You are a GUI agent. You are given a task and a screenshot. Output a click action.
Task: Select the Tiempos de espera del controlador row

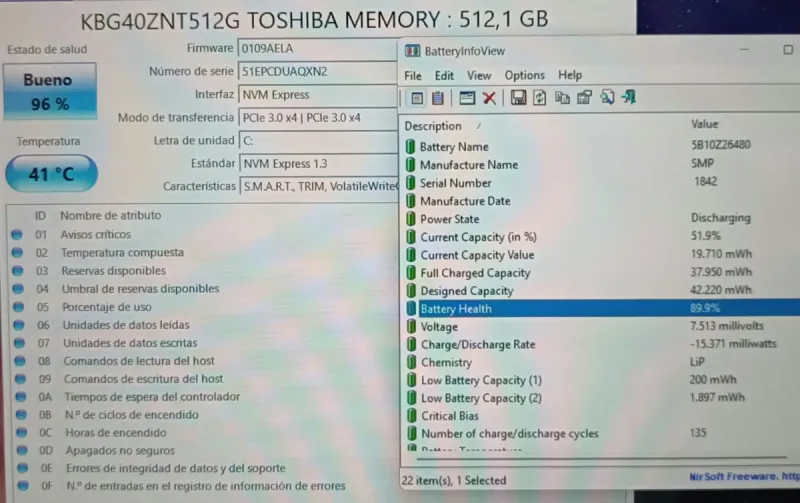pyautogui.click(x=203, y=397)
